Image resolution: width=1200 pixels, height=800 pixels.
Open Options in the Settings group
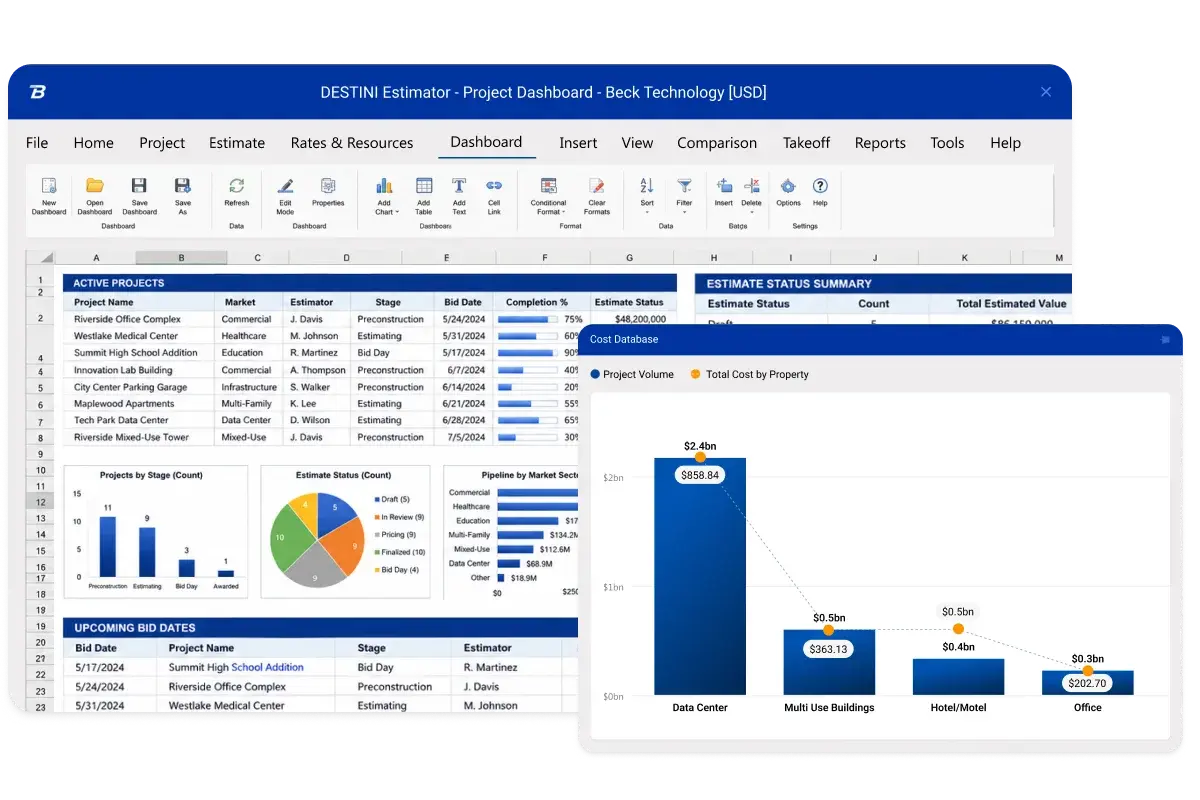tap(788, 185)
